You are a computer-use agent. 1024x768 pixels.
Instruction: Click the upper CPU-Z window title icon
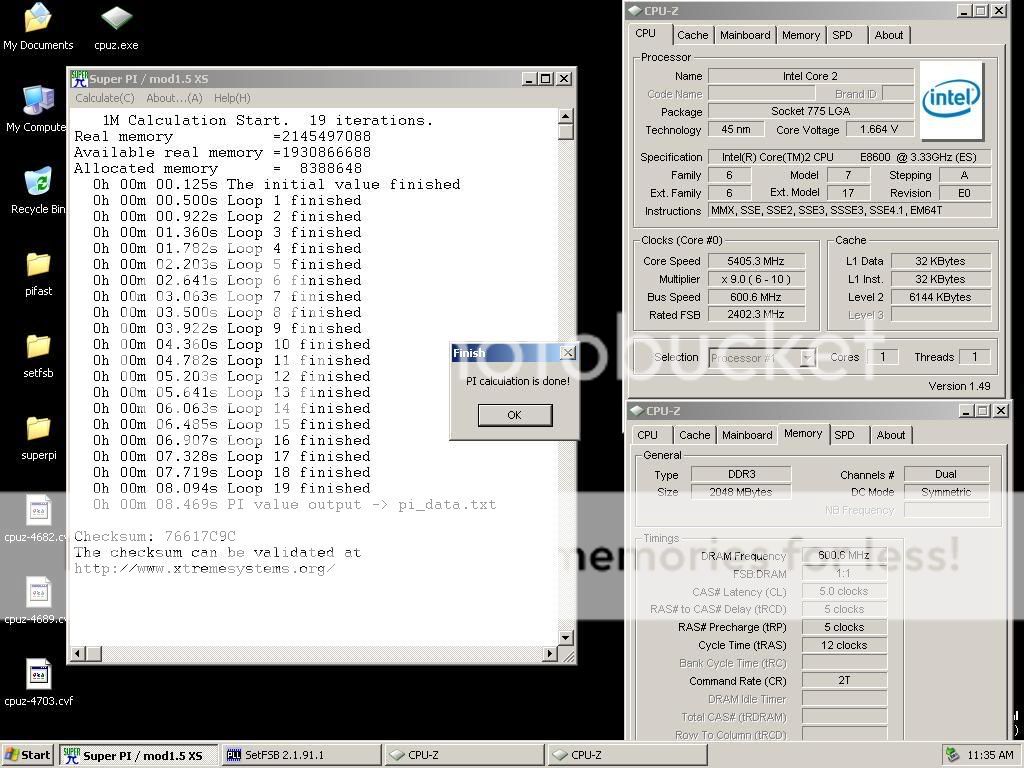634,11
